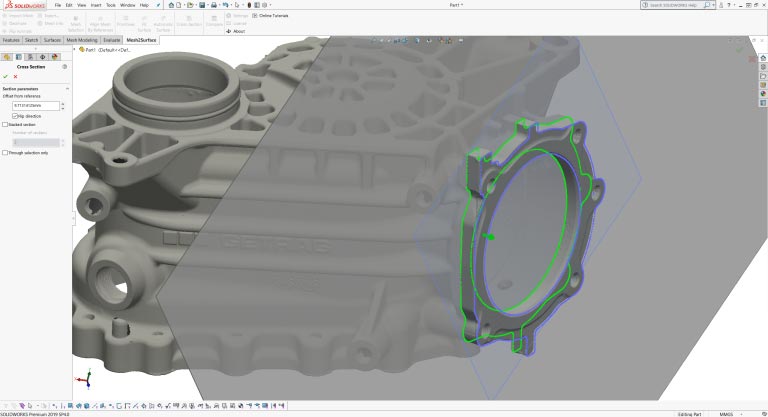This screenshot has height=417, width=768.
Task: Enable Through selection only checkbox
Action: click(5, 153)
